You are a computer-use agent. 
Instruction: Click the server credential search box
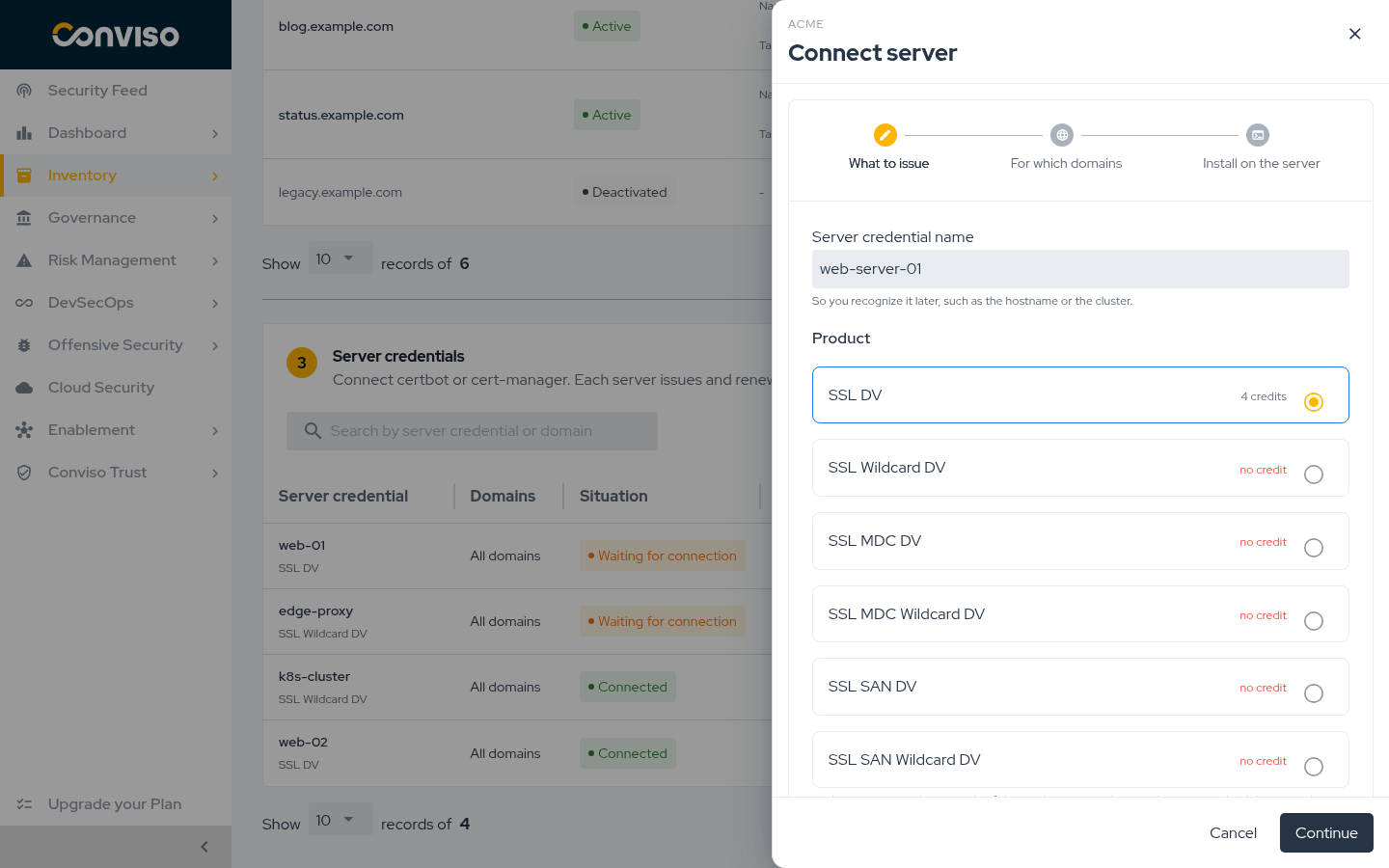(472, 431)
